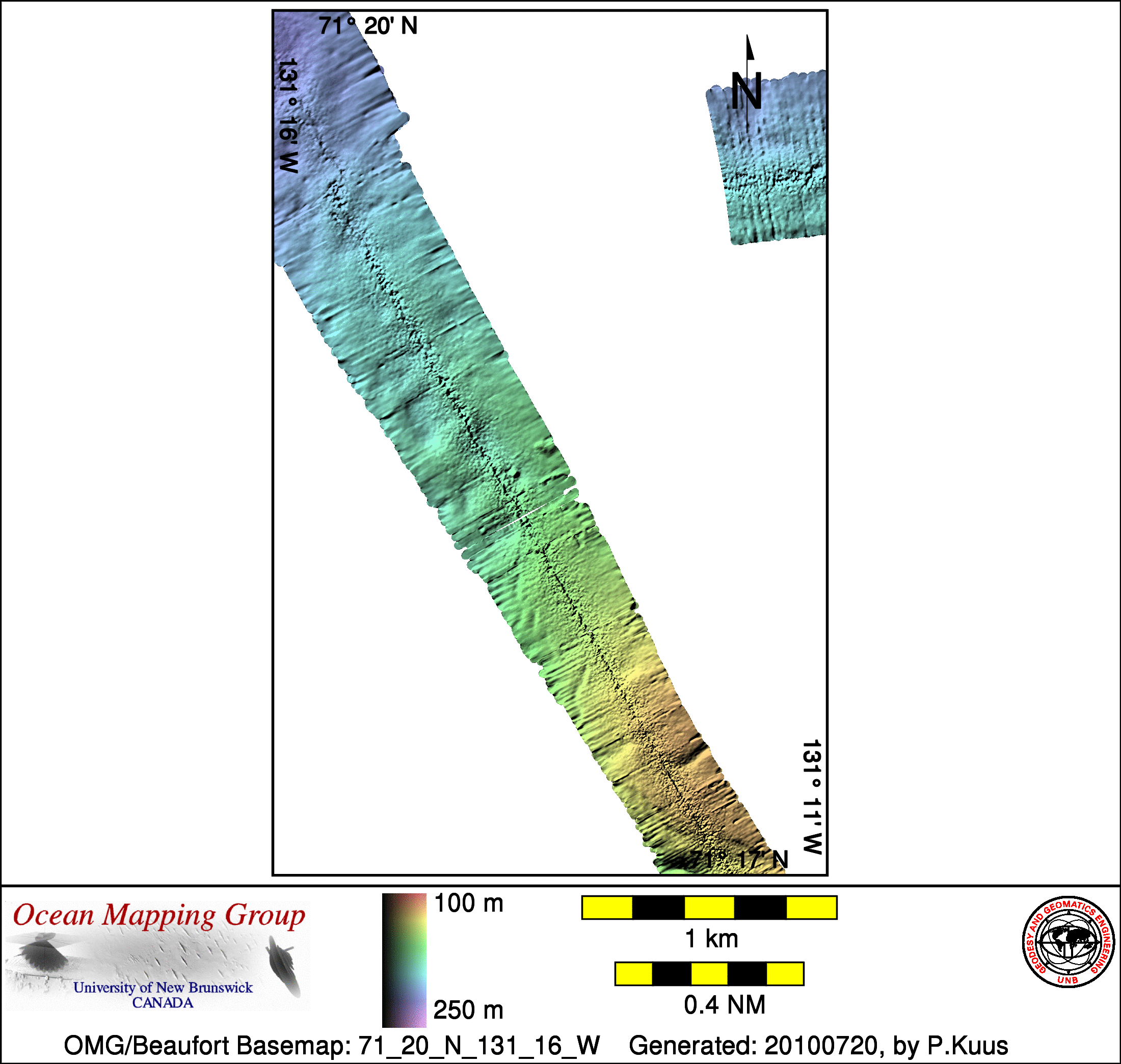1121x1064 pixels.
Task: Click the depth color scale bar
Action: coord(404,960)
